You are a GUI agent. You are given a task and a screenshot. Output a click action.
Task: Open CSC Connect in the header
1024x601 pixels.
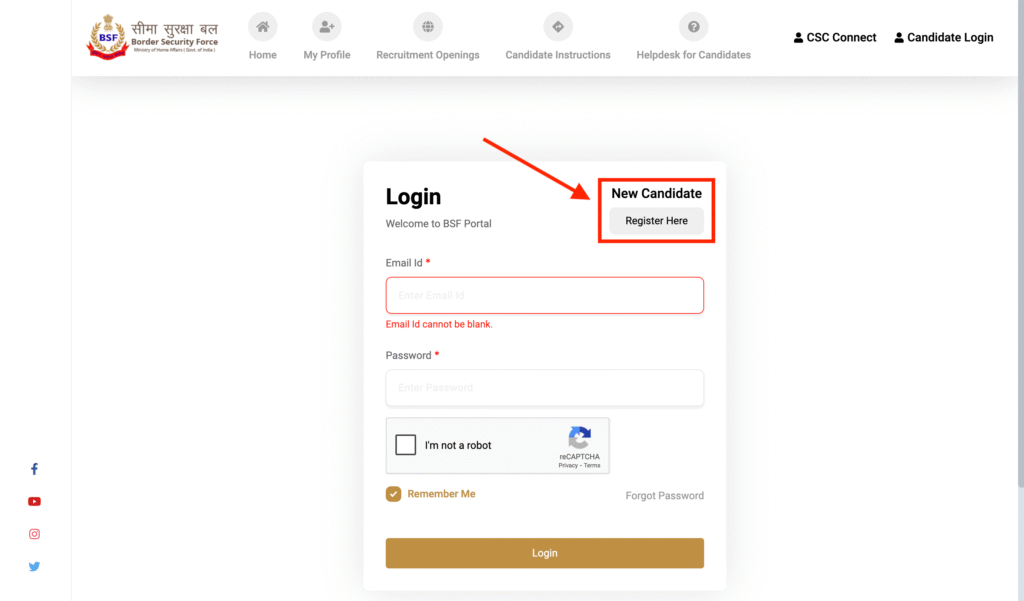pyautogui.click(x=835, y=37)
